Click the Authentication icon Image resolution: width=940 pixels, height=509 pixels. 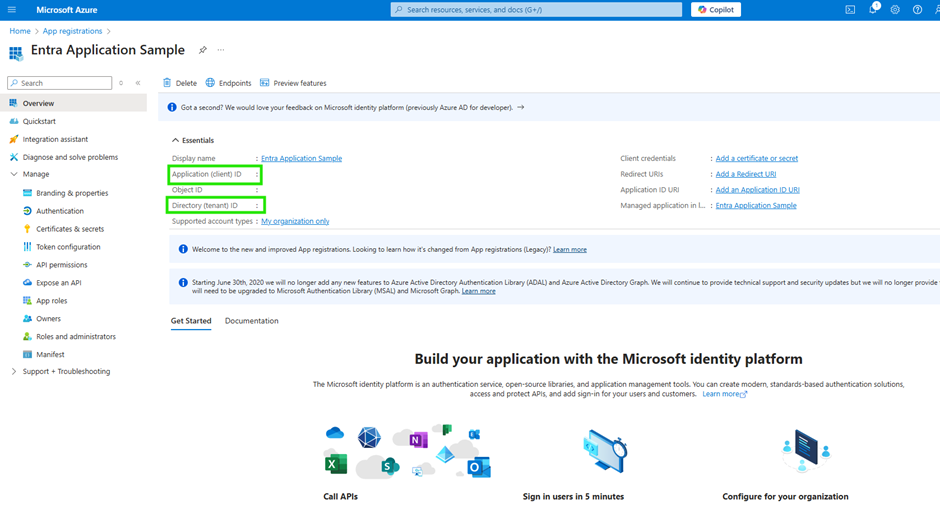[27, 211]
